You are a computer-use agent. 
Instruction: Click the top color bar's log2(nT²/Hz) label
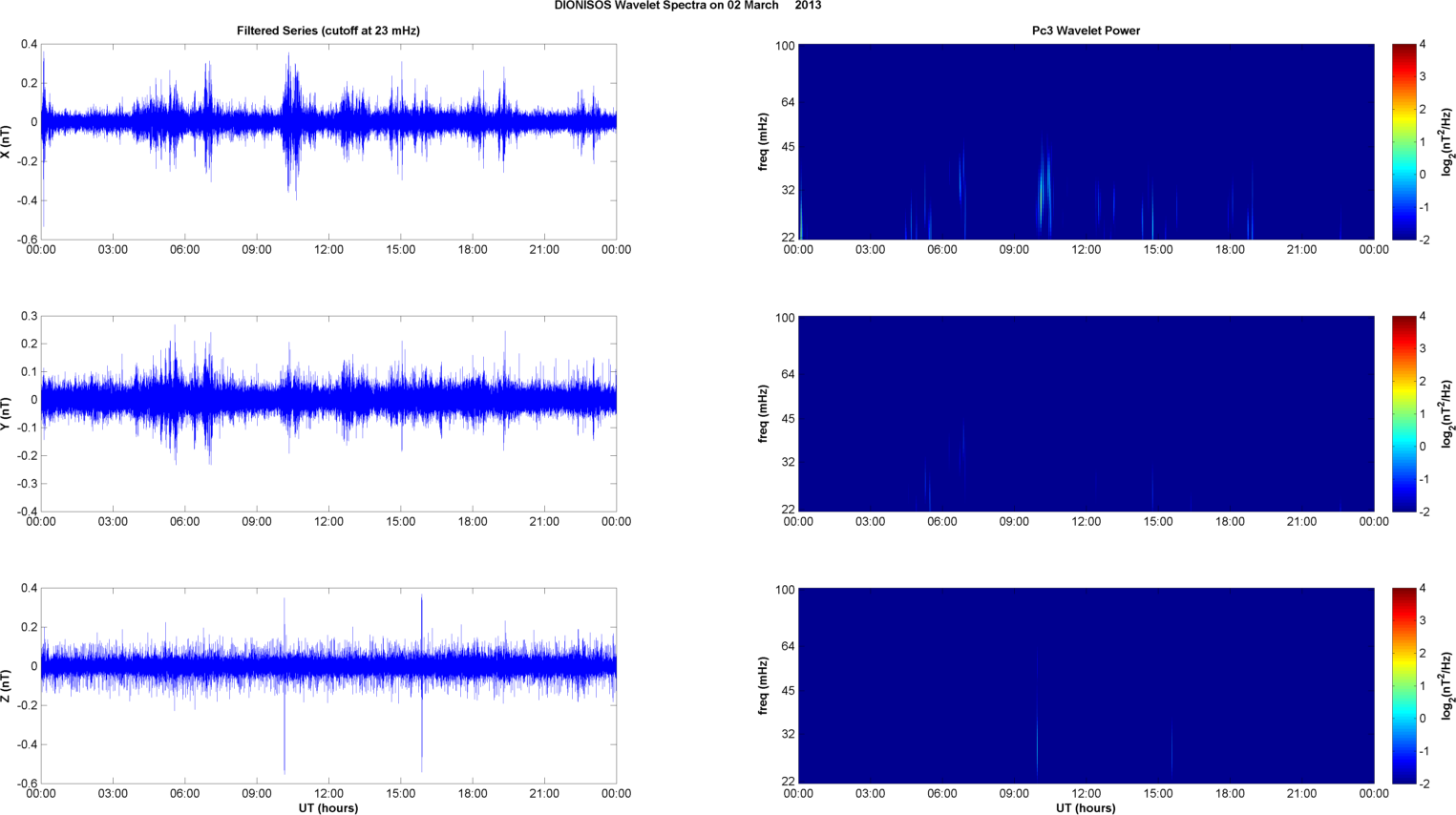[x=1448, y=142]
